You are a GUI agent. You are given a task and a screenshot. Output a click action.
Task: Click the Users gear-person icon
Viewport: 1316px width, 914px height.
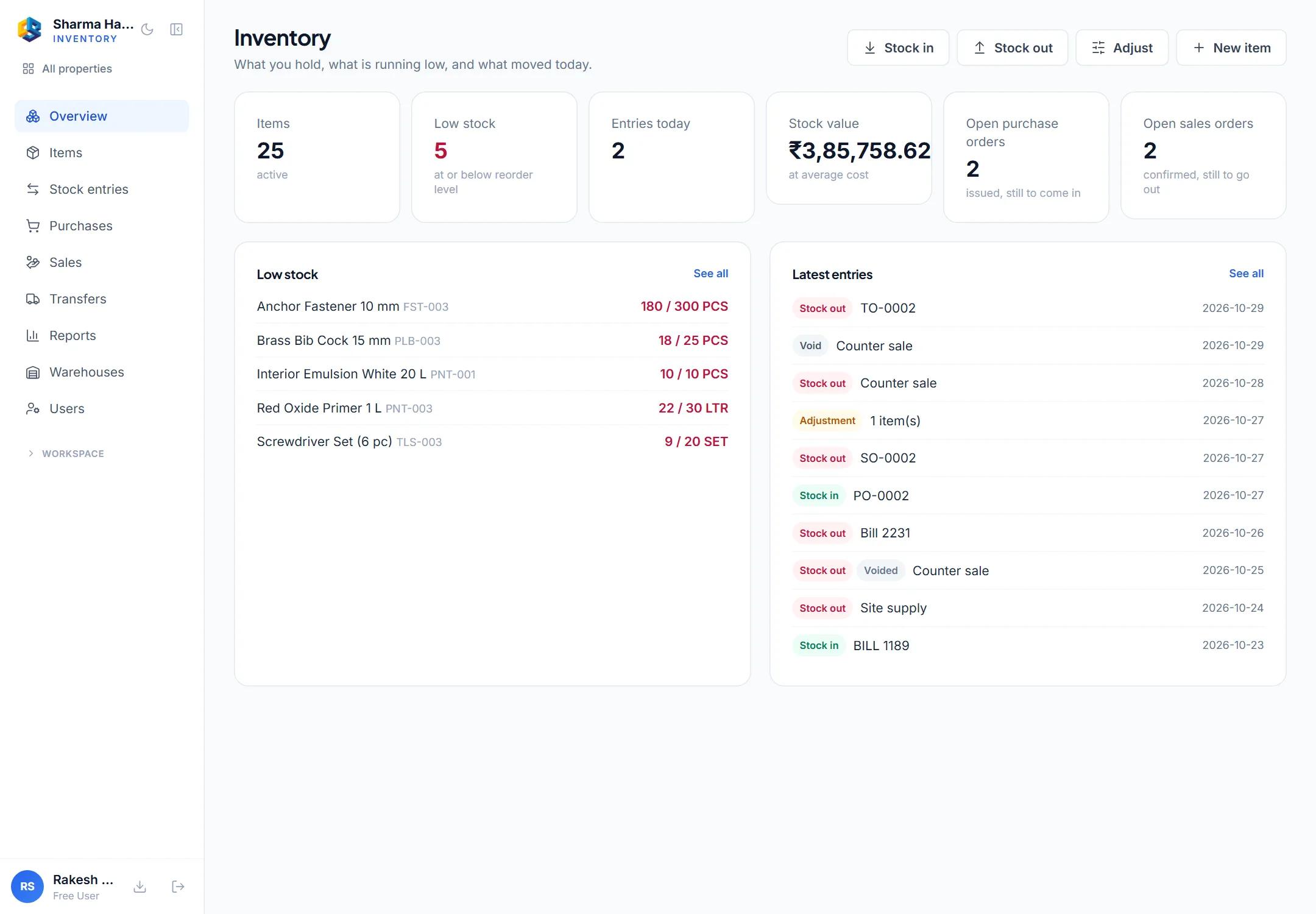(33, 408)
